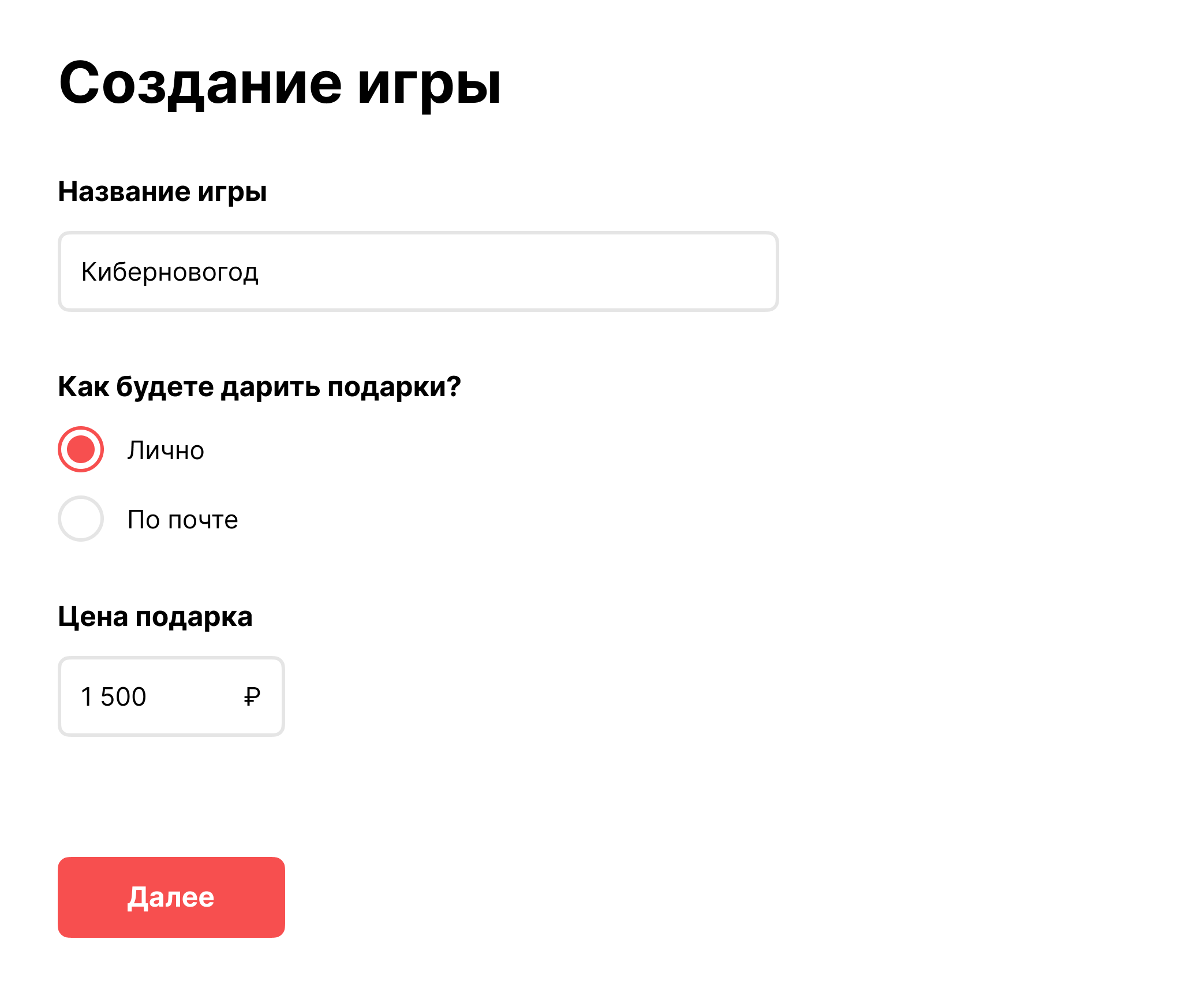This screenshot has width=1204, height=984.
Task: Click the red «Далее» submit area
Action: click(171, 896)
